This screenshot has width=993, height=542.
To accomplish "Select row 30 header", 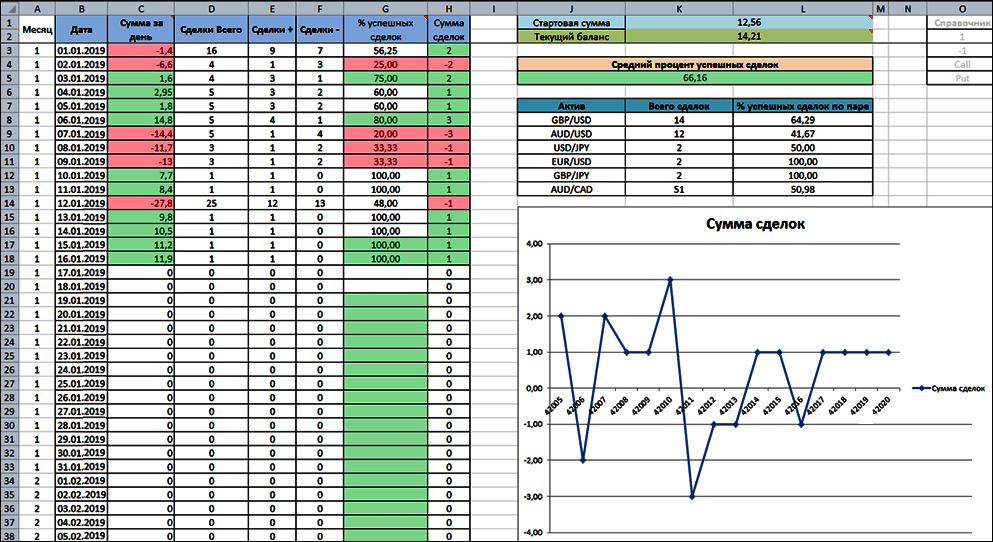I will [9, 425].
